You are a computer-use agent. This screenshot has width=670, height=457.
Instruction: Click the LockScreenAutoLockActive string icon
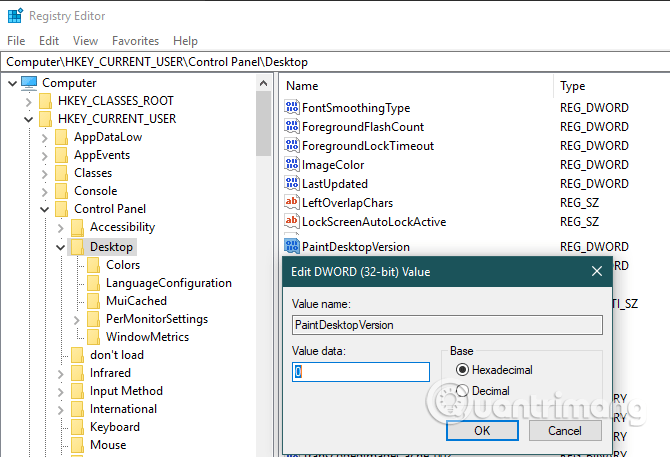292,222
